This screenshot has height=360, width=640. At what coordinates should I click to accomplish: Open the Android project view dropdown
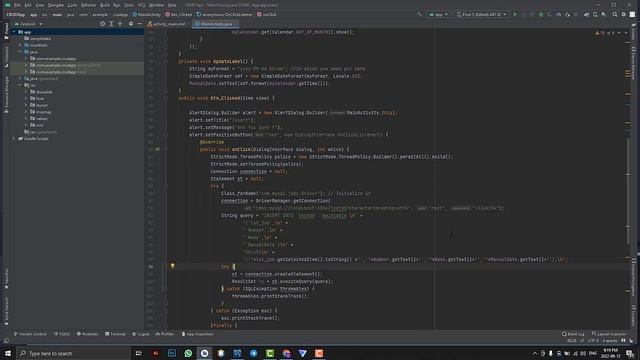[x=28, y=24]
